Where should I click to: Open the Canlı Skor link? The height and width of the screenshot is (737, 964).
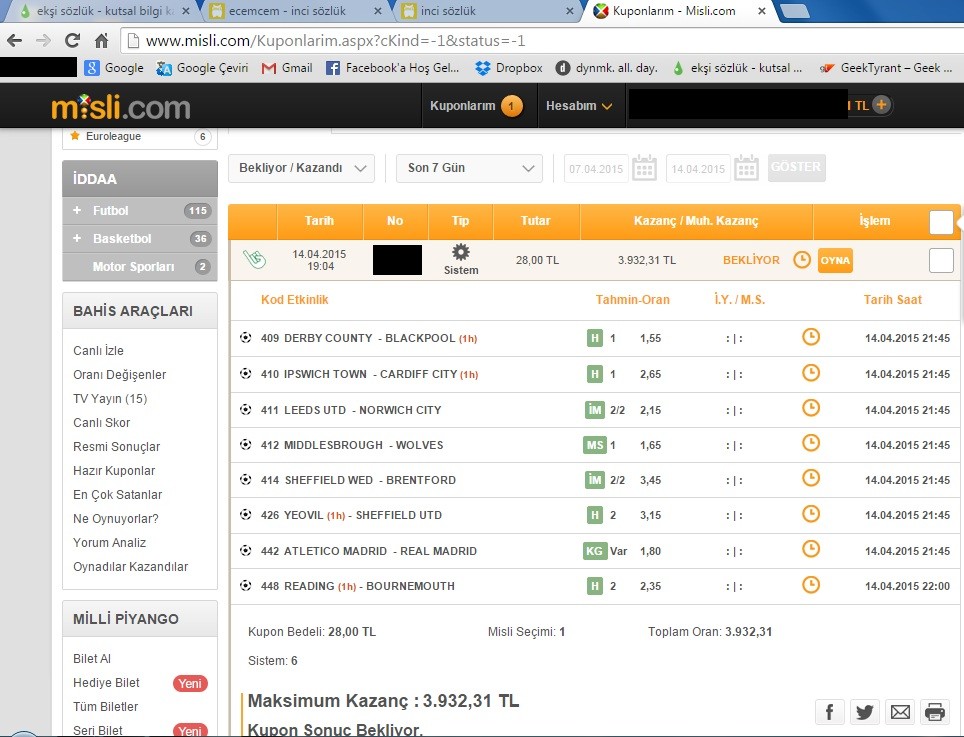click(x=101, y=422)
